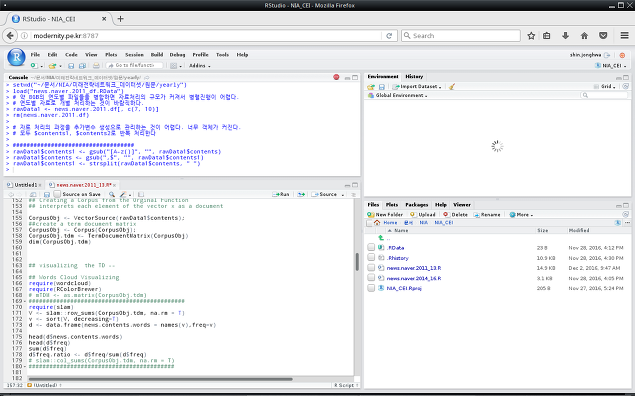Toggle document outline icon in editor toolbar
Image resolution: width=635 pixels, height=396 pixels.
pyautogui.click(x=353, y=194)
